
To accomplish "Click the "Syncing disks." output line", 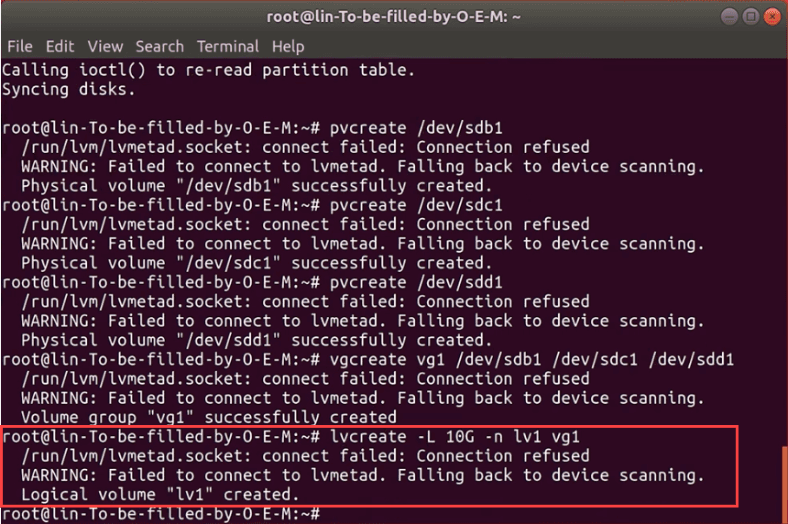I will [67, 90].
